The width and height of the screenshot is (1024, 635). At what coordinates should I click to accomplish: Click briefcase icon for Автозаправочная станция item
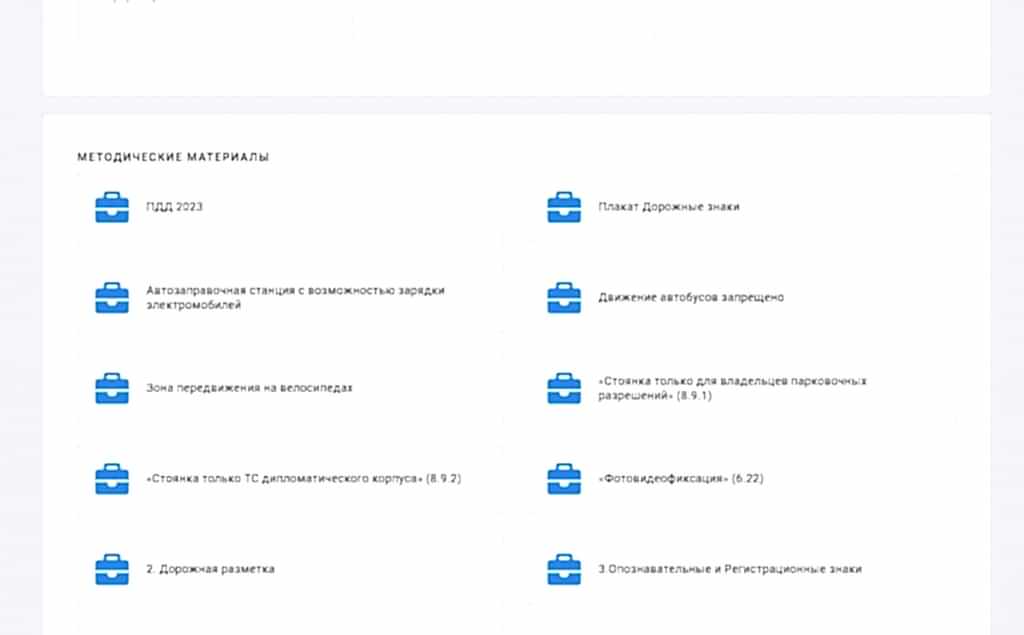tap(112, 298)
